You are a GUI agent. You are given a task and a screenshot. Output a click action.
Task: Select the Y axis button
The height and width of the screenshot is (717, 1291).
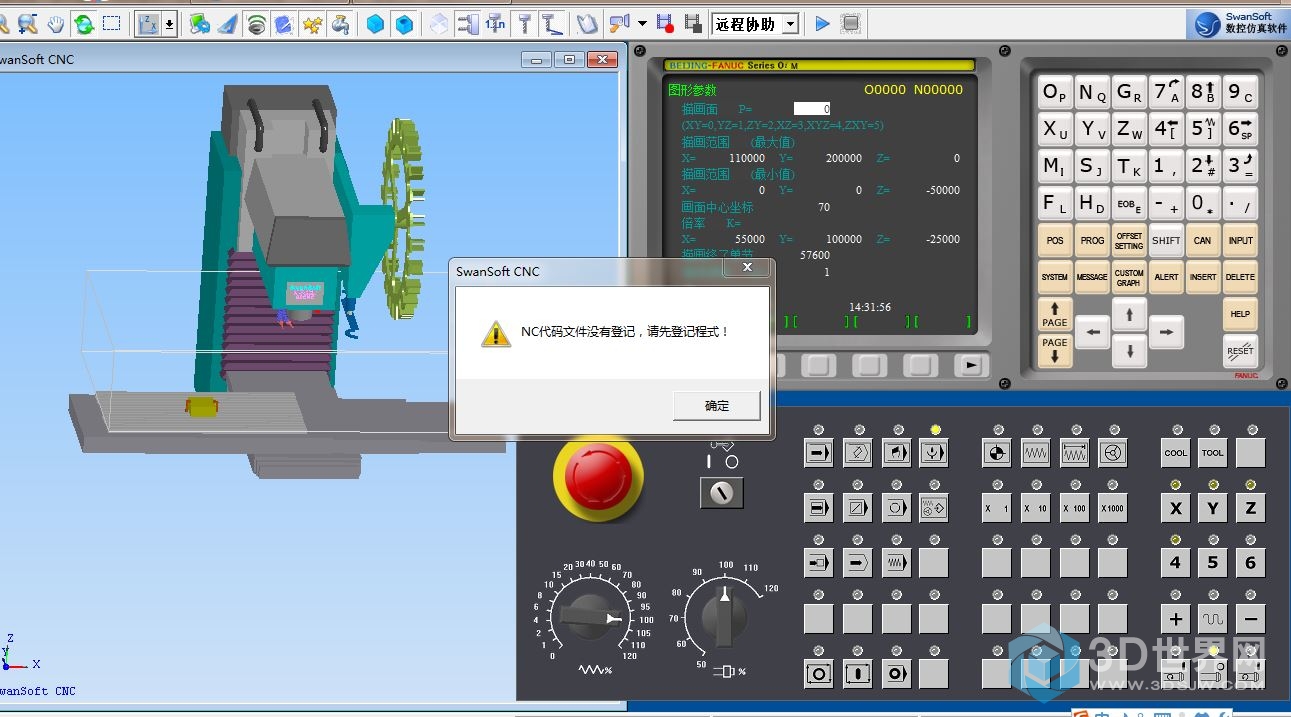coord(1212,508)
